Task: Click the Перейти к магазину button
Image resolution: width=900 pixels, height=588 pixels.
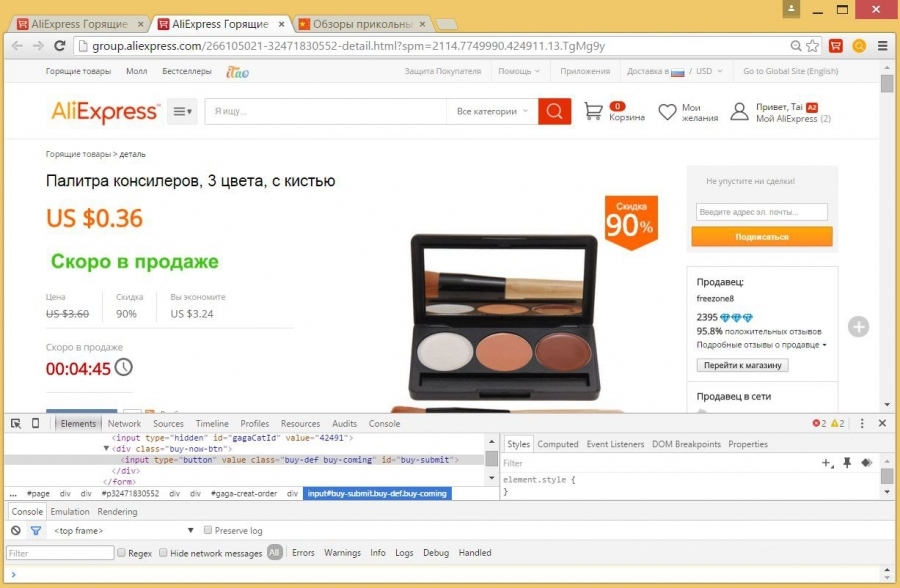Action: pyautogui.click(x=742, y=365)
